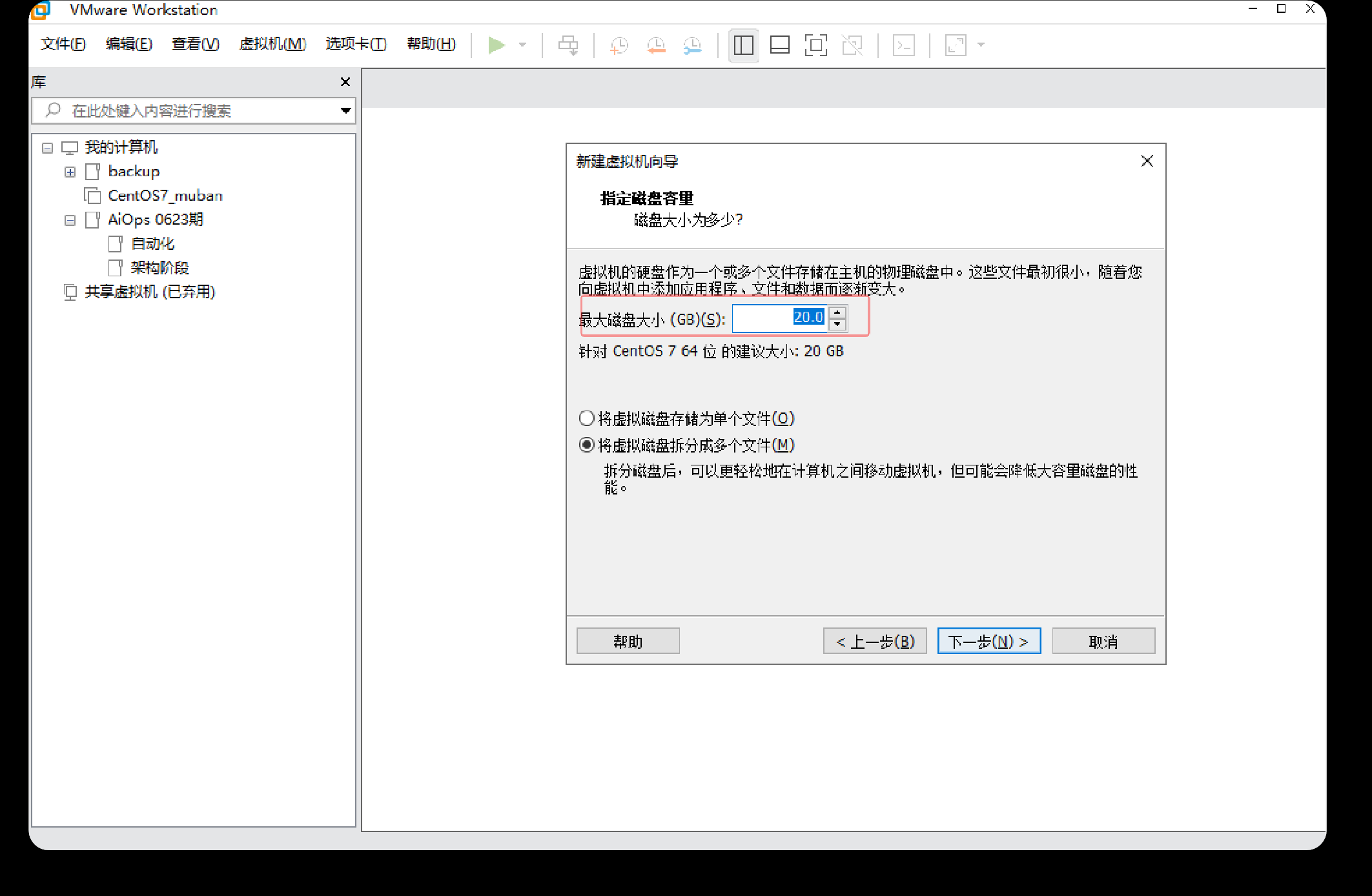Click the shared VMs icon beside 共享虚拟机

pyautogui.click(x=70, y=292)
